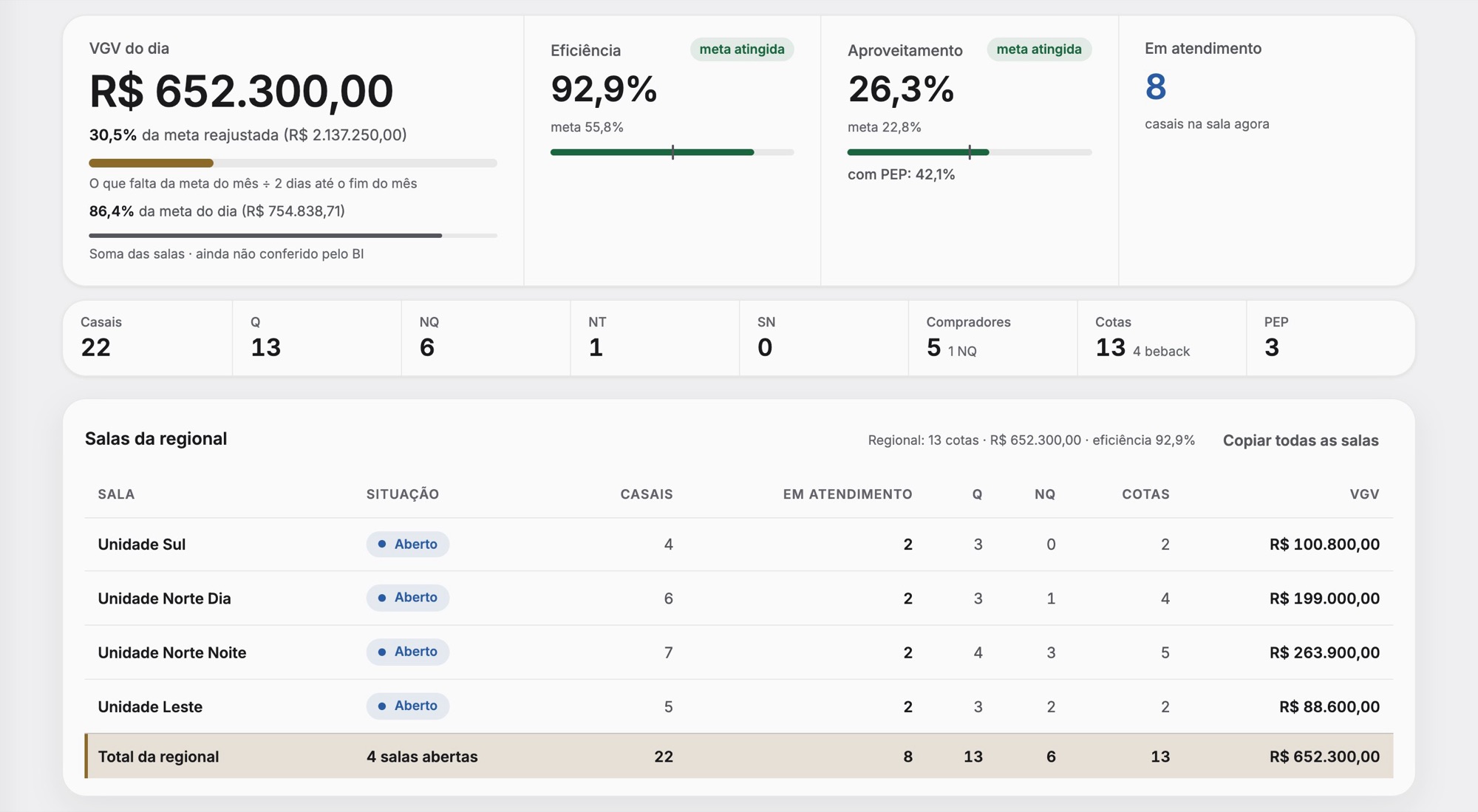Click the NT 1 stat card
Viewport: 1478px width, 812px height.
(x=655, y=338)
